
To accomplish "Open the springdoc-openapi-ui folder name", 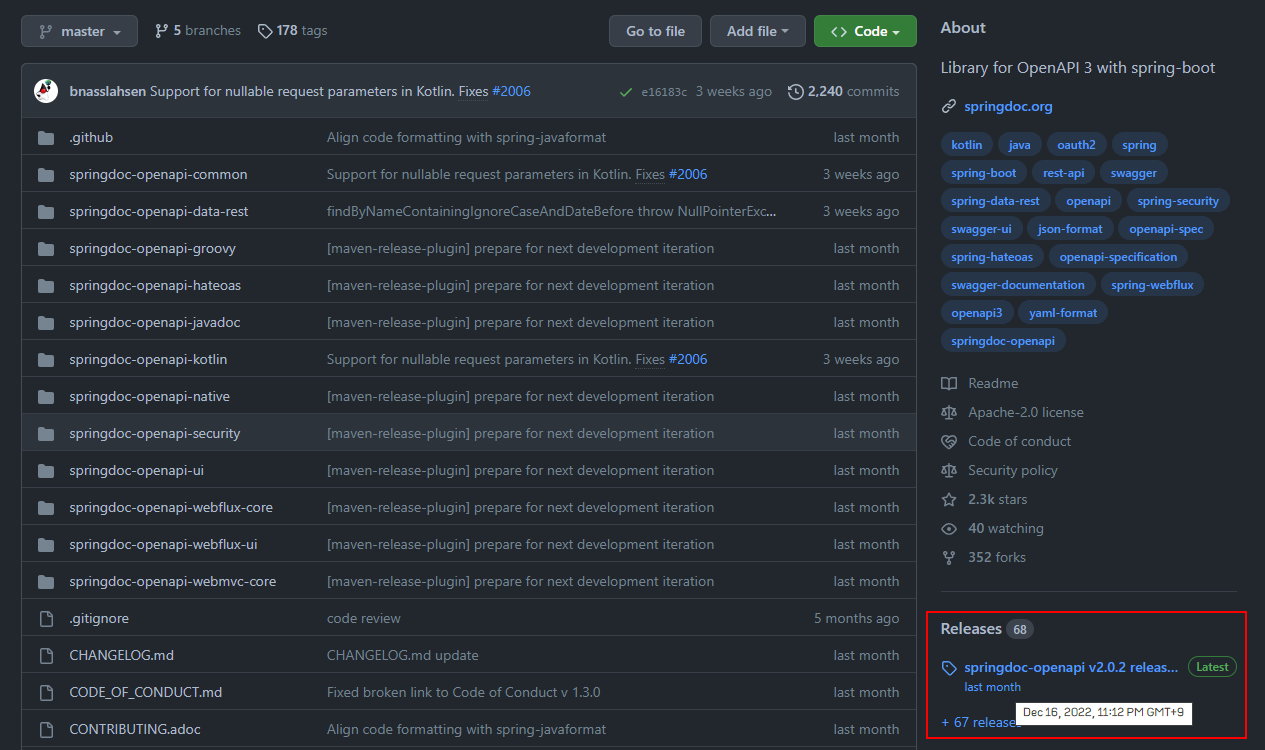I will pyautogui.click(x=137, y=470).
